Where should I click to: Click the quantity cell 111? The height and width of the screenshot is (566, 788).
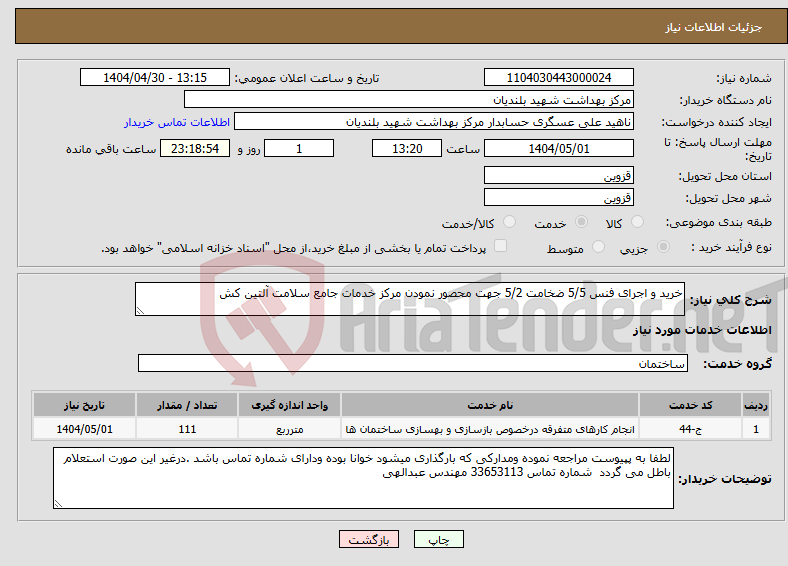coord(187,429)
